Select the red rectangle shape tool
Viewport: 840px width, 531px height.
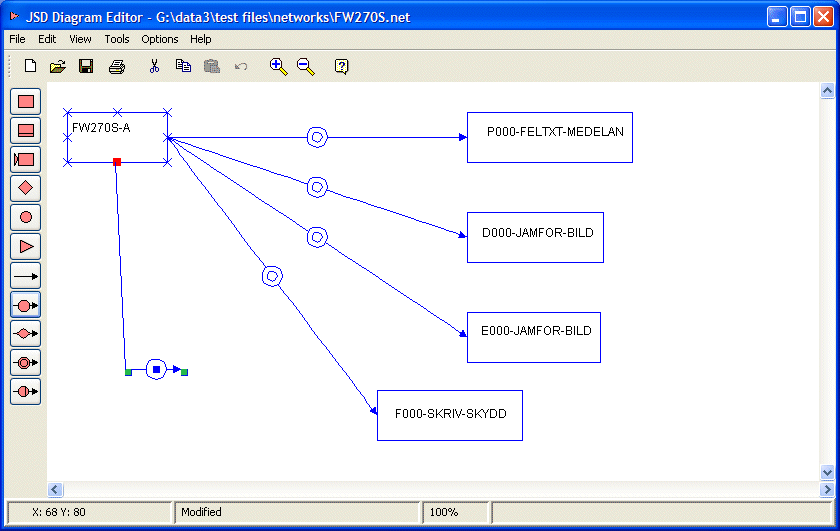tap(25, 101)
